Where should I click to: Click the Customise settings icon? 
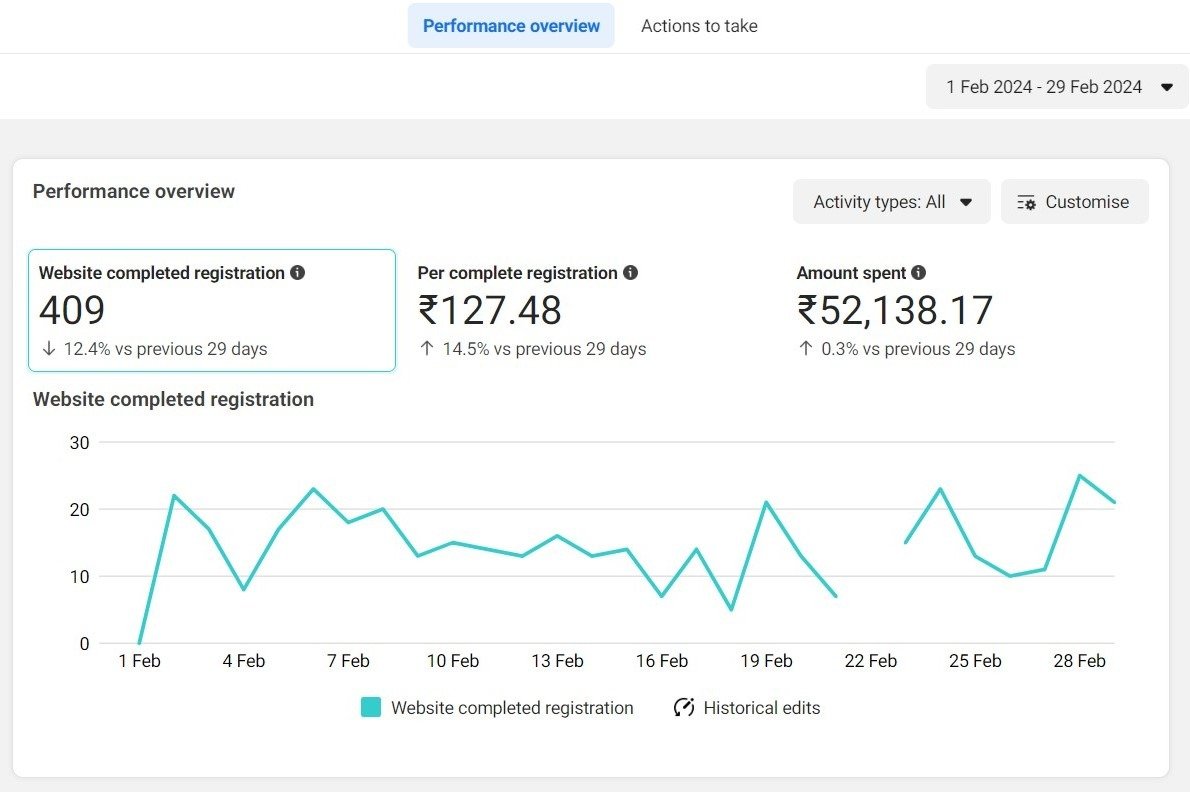(1027, 201)
